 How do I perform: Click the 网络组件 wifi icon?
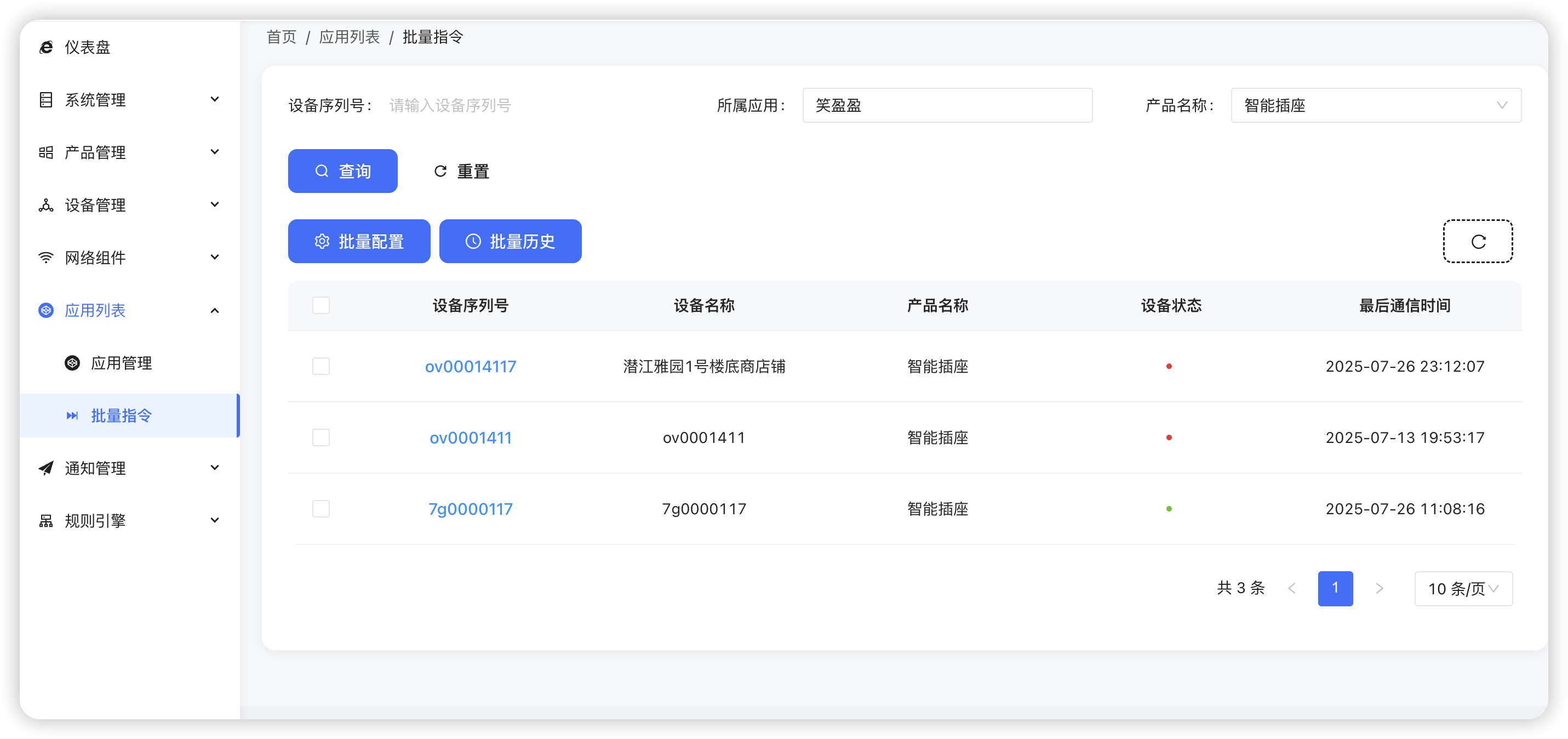tap(46, 257)
